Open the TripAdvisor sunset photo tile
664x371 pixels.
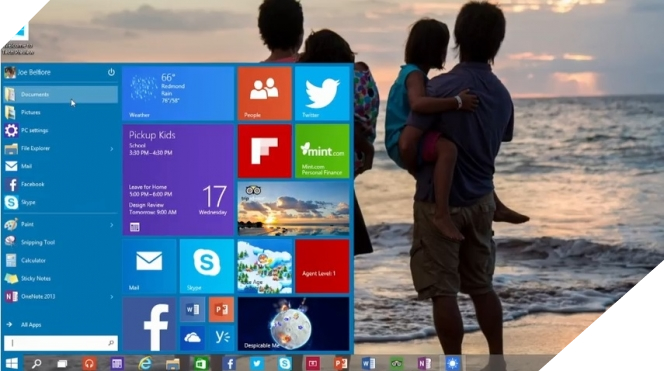pos(293,209)
